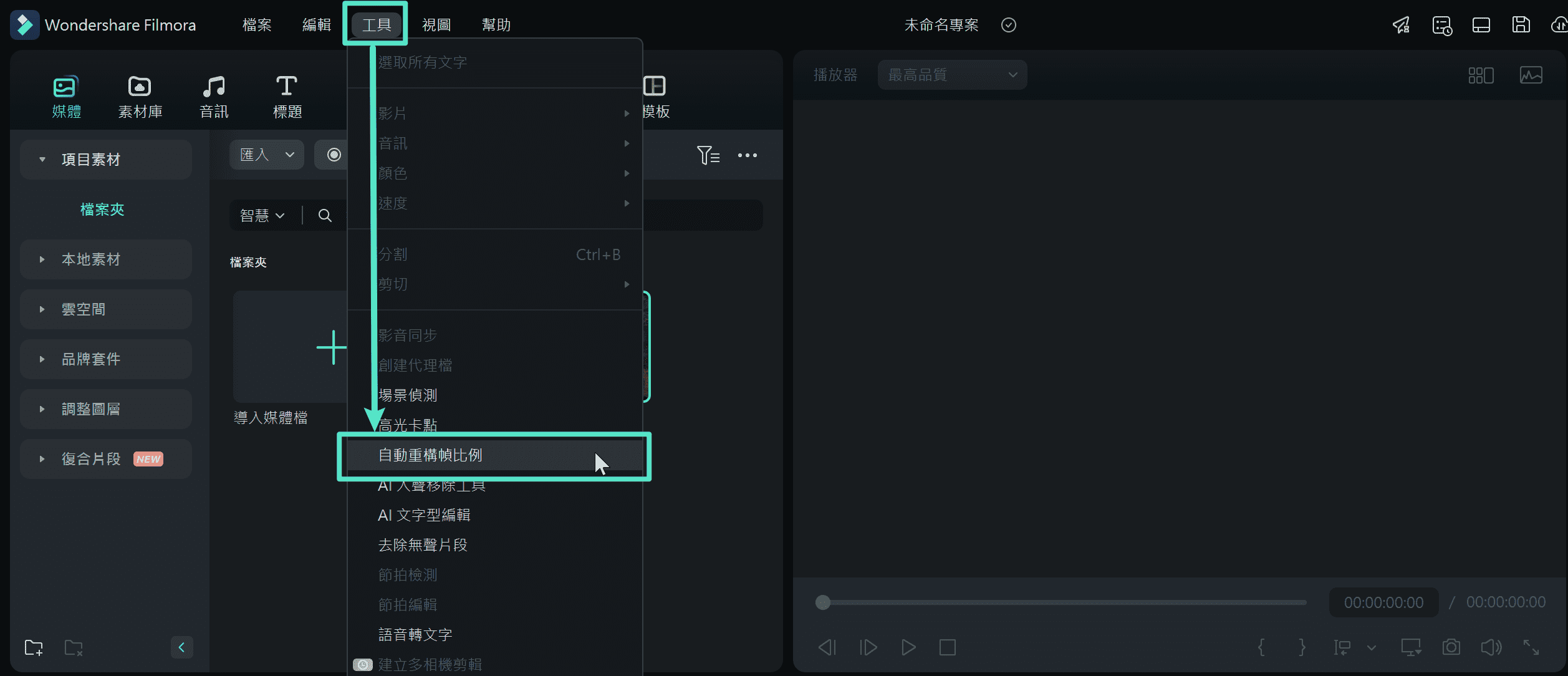1568x676 pixels.
Task: Take a snapshot with the camera icon
Action: 1451,647
